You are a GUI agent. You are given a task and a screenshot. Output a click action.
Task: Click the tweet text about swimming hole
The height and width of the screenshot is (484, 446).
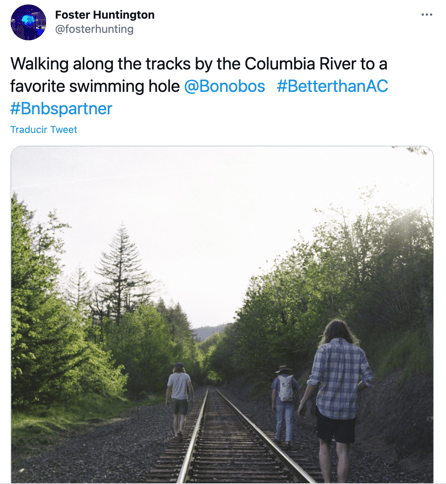[x=199, y=86]
